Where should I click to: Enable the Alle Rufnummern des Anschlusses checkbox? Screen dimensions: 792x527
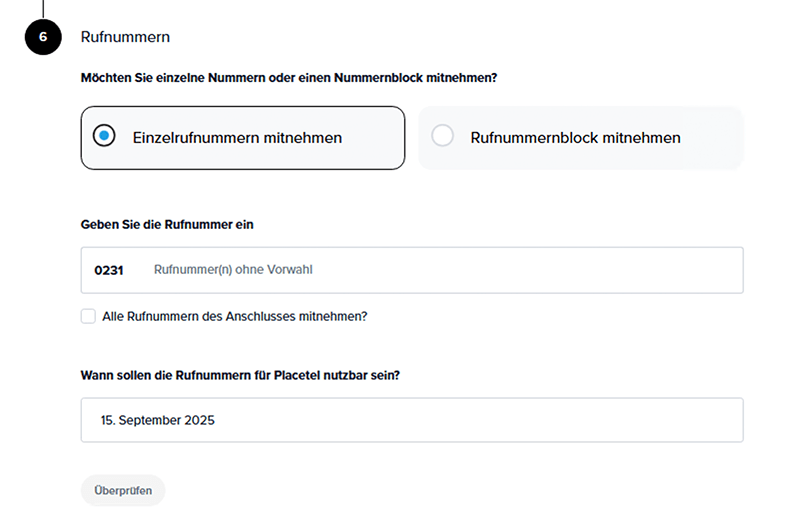[89, 316]
